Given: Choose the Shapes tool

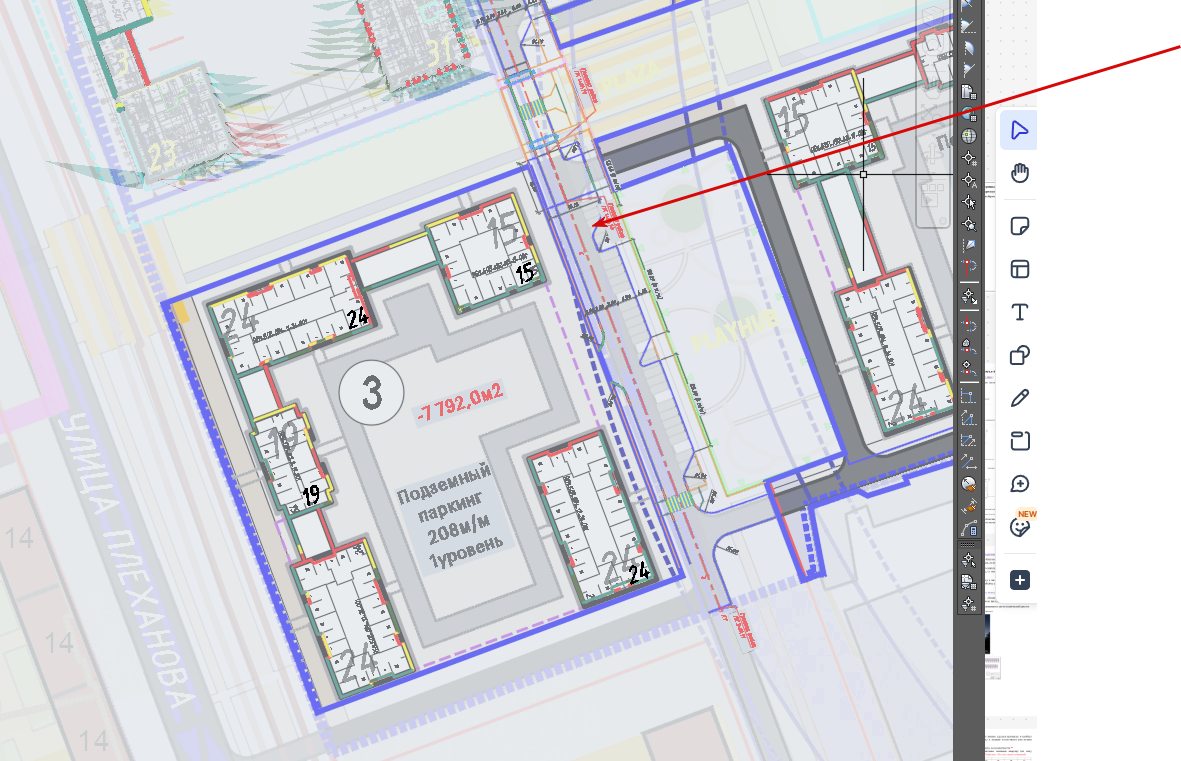Looking at the screenshot, I should pyautogui.click(x=1019, y=355).
